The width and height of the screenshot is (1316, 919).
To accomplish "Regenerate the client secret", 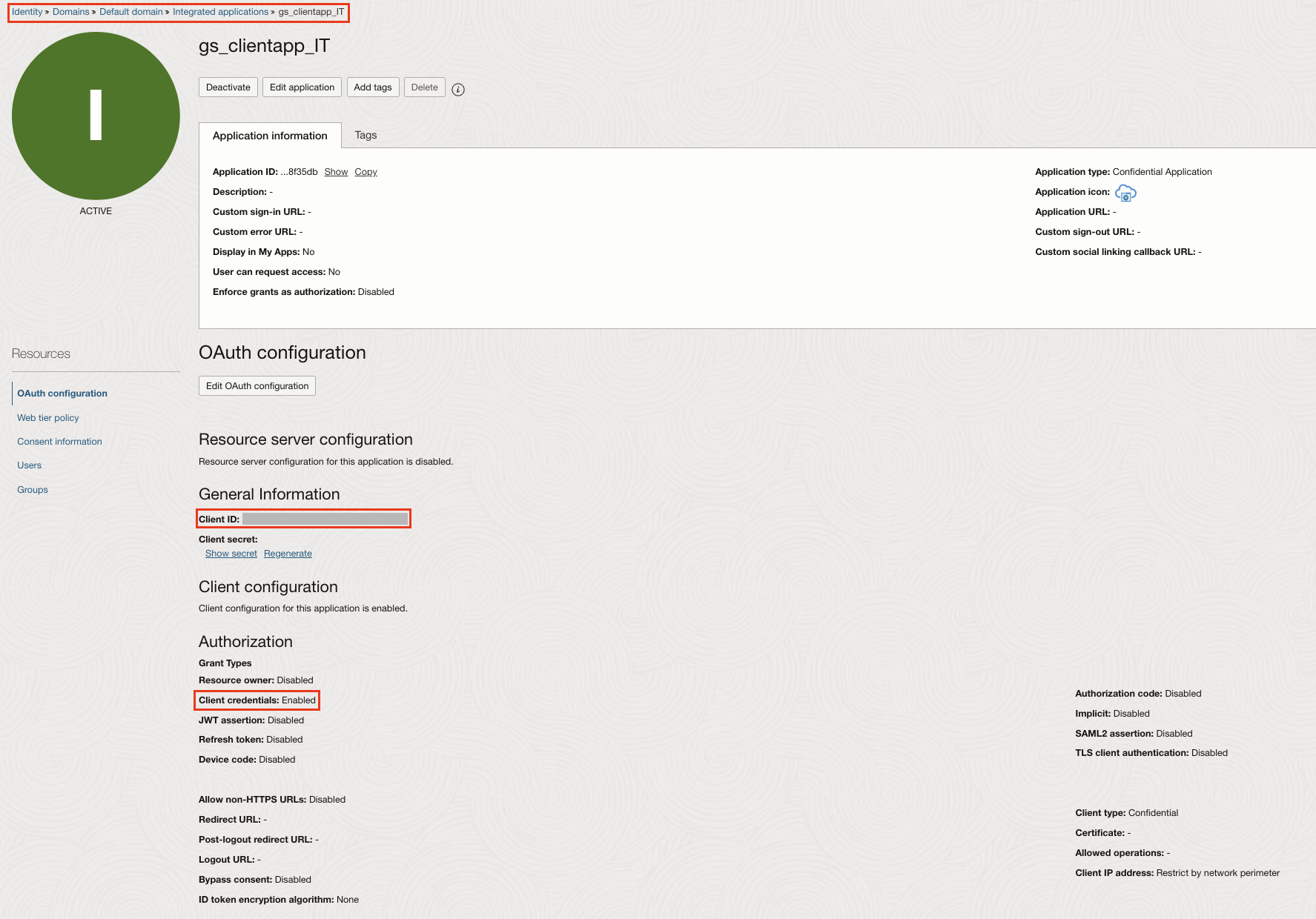I will (x=288, y=553).
